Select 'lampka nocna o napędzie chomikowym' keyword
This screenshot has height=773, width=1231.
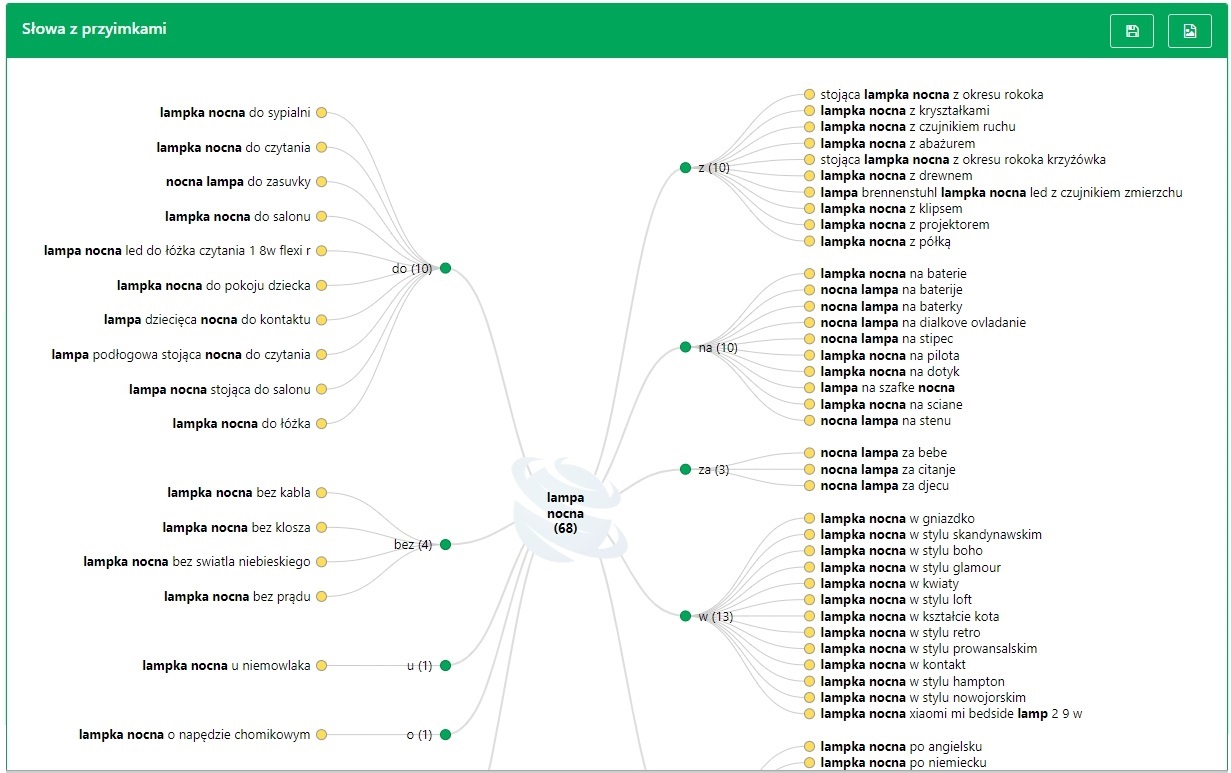194,734
